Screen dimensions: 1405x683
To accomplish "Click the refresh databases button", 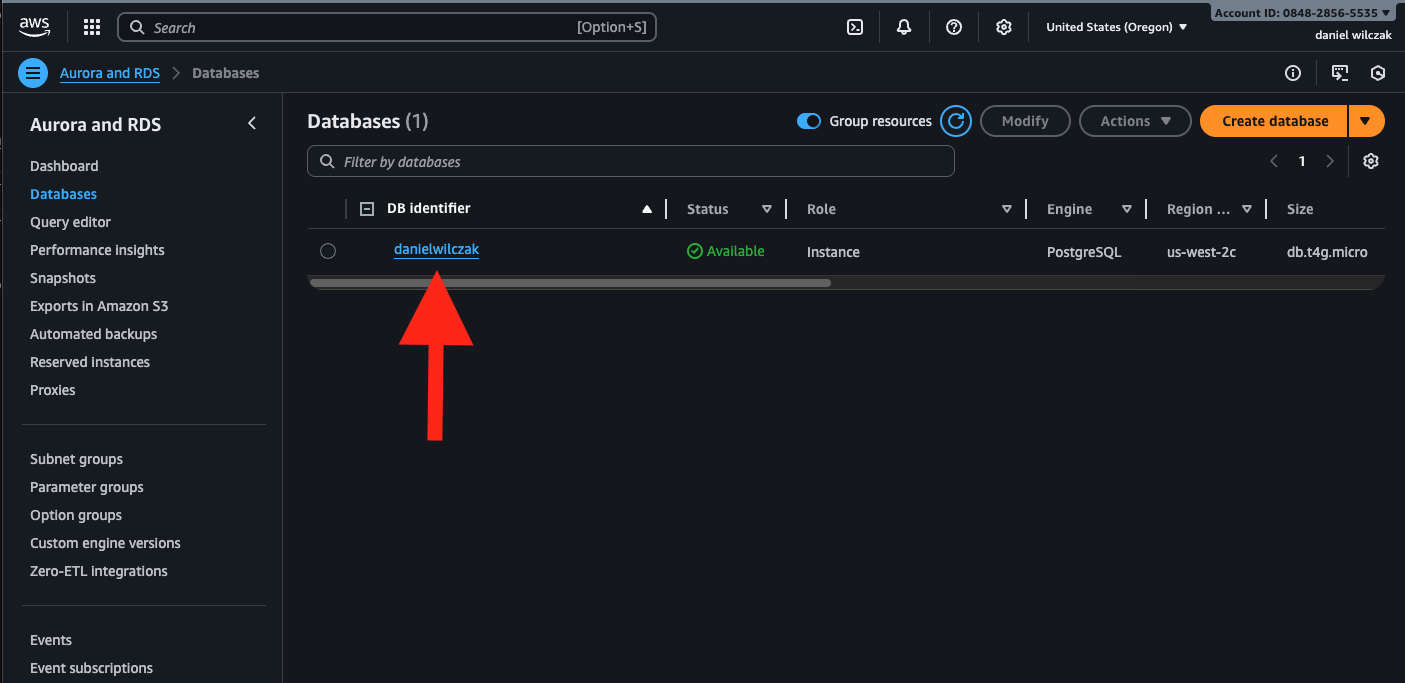I will pos(956,121).
